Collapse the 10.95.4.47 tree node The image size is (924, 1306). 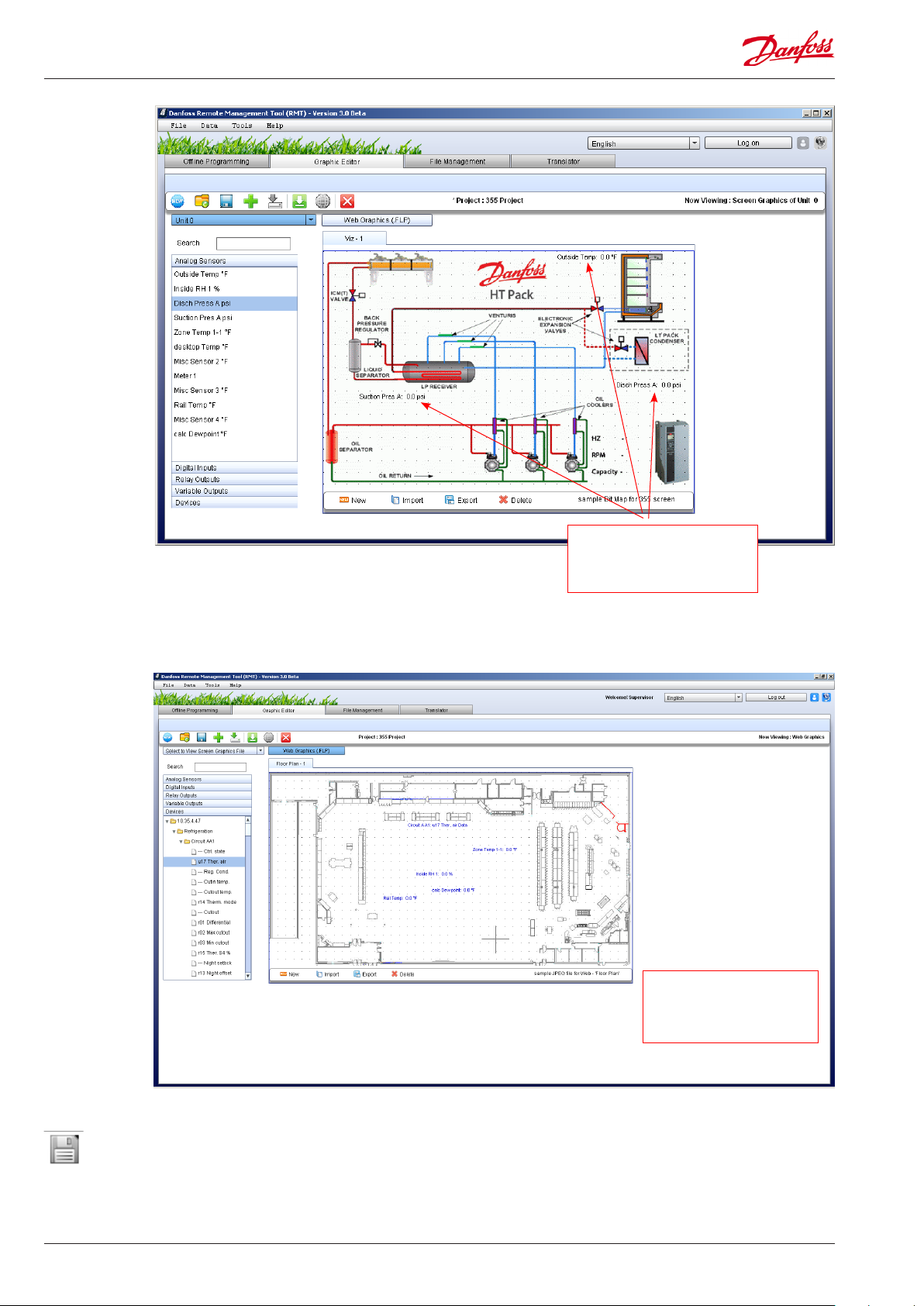[167, 821]
